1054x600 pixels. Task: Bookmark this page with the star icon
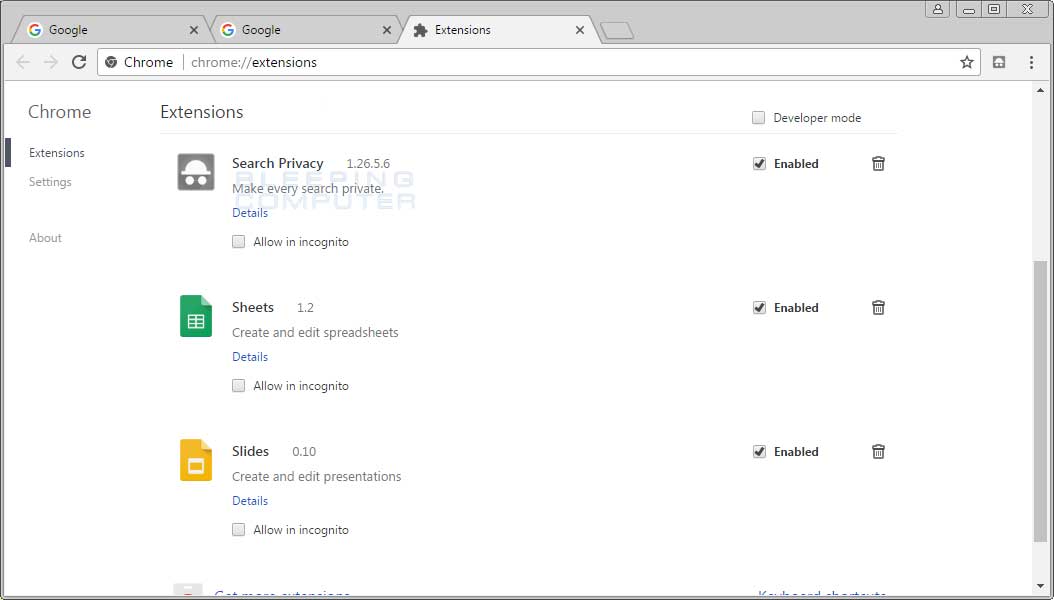967,62
